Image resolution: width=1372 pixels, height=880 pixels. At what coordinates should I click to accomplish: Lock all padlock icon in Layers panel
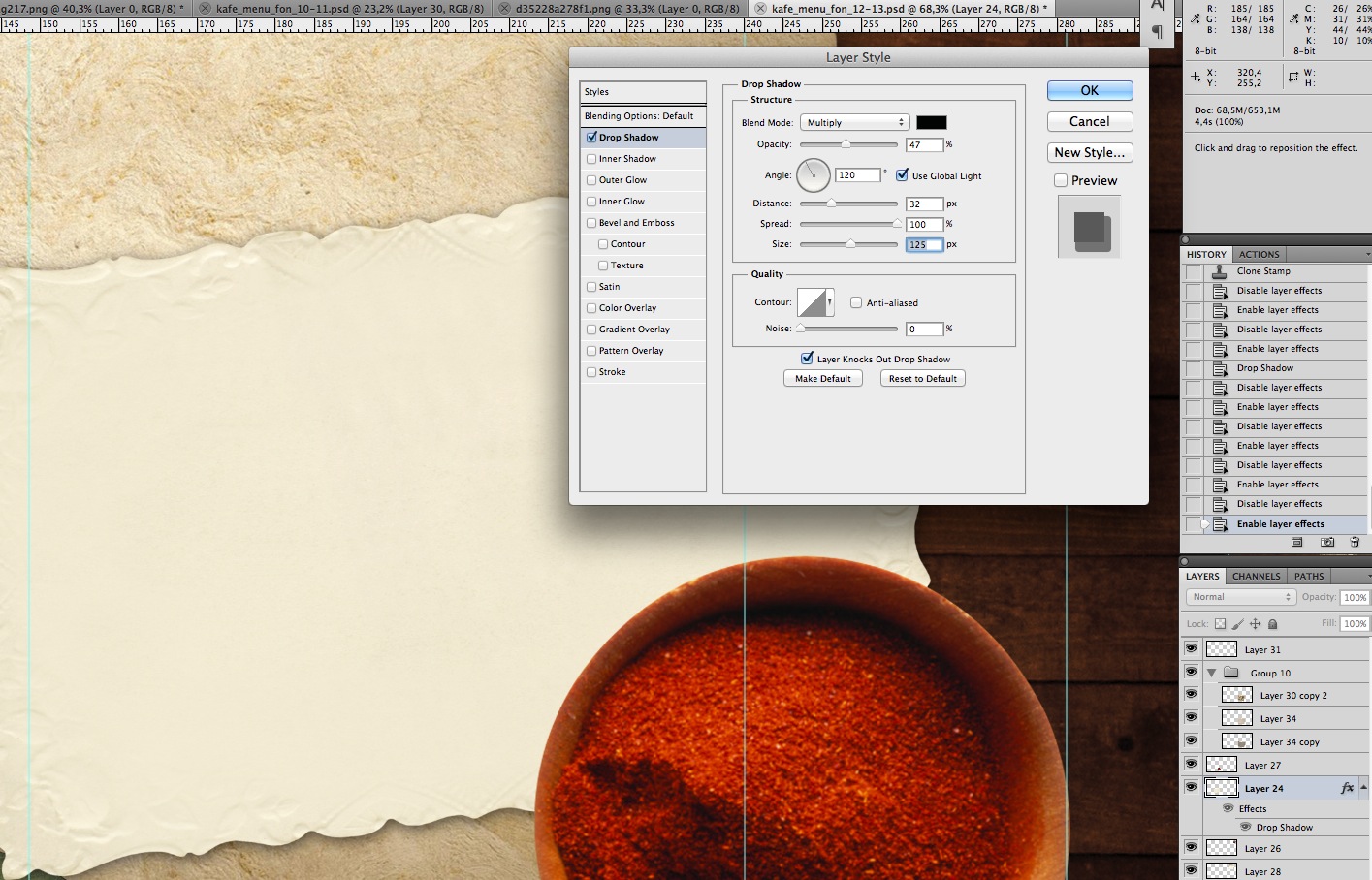click(x=1273, y=624)
